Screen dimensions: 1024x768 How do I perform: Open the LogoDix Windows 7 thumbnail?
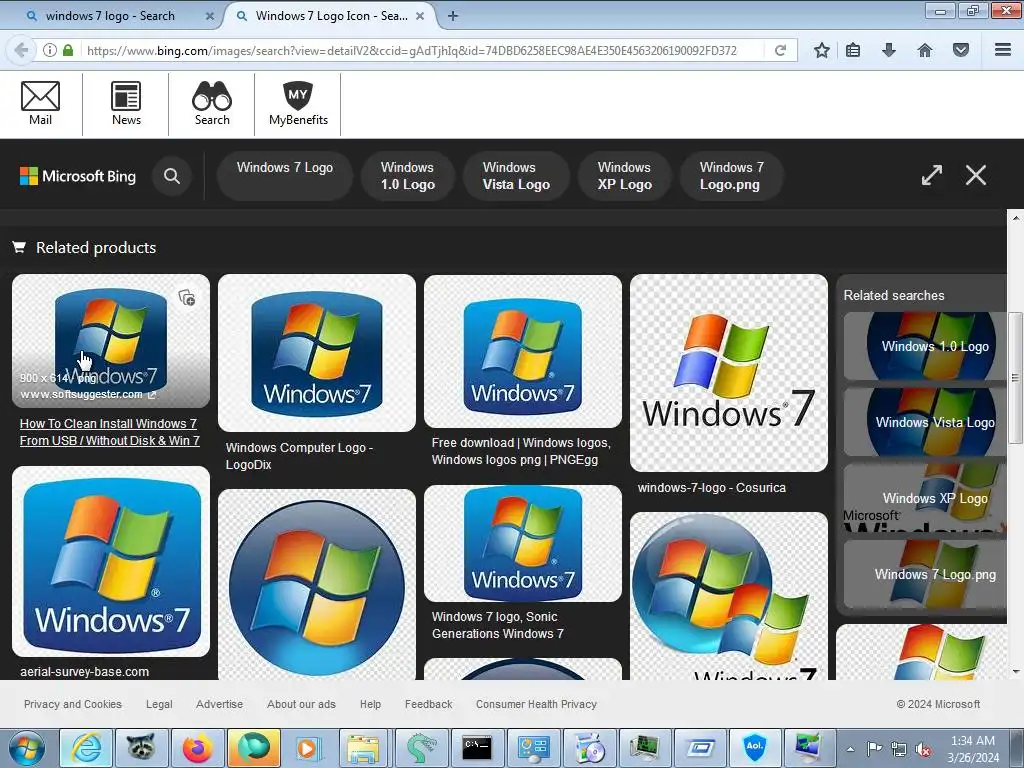point(317,353)
